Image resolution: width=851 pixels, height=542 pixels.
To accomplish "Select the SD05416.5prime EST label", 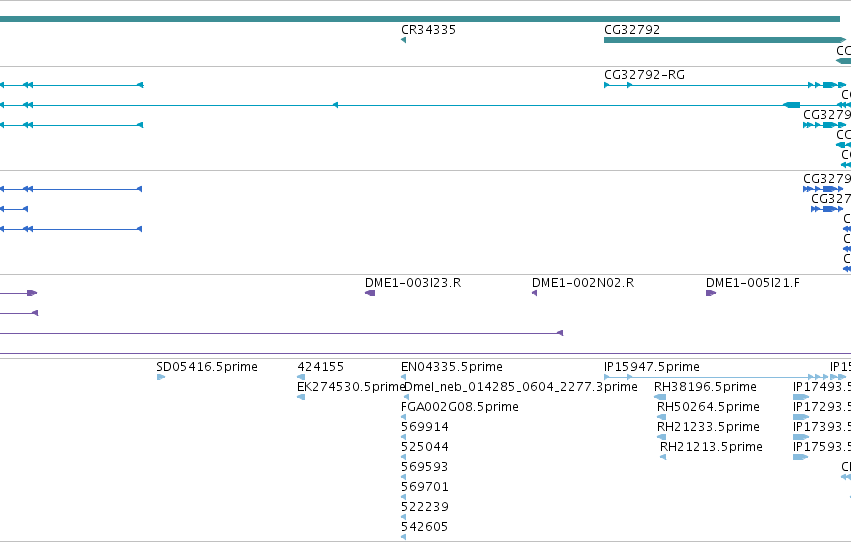I will 207,367.
